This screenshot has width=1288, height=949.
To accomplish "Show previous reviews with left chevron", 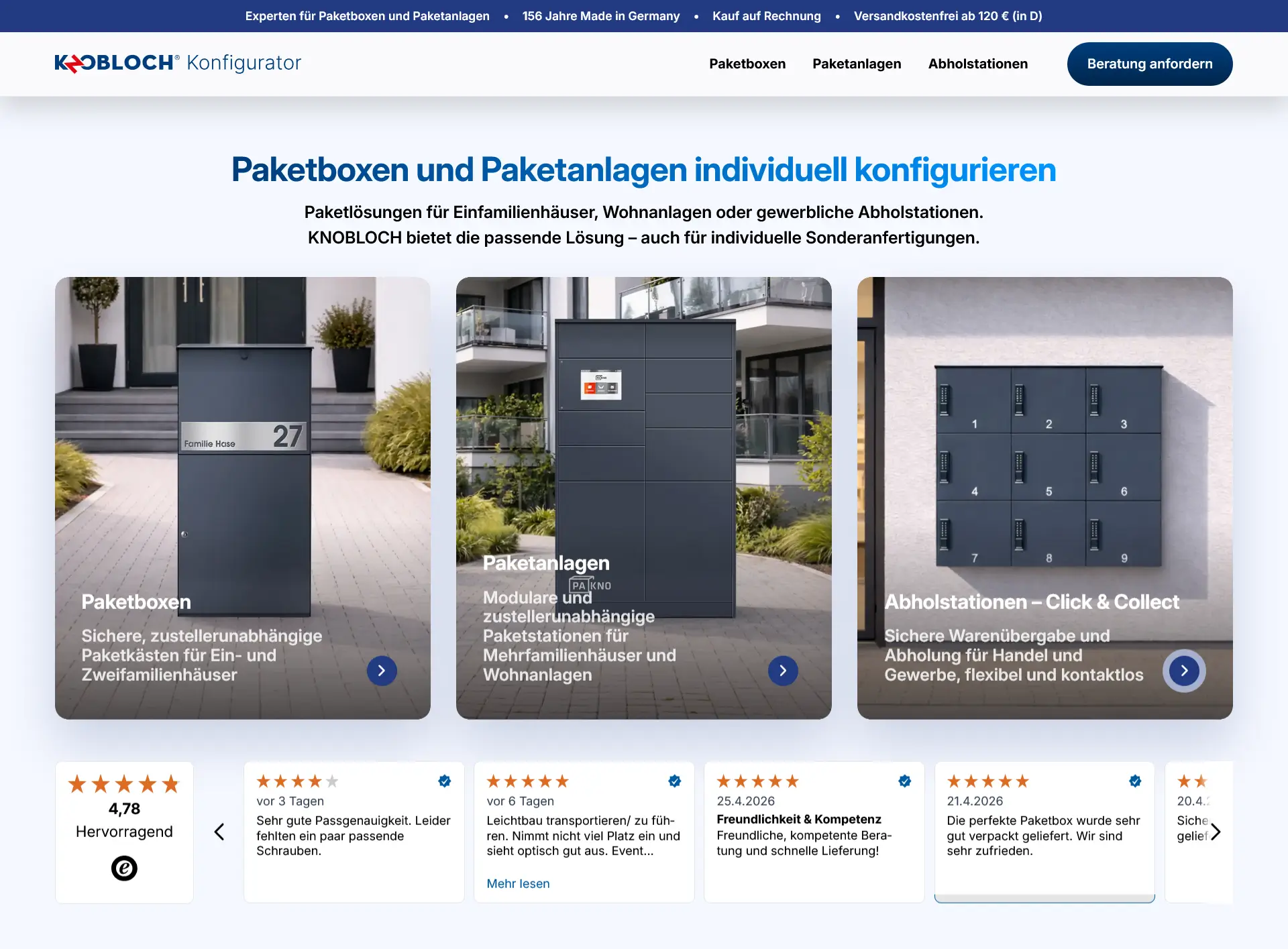I will pos(219,832).
